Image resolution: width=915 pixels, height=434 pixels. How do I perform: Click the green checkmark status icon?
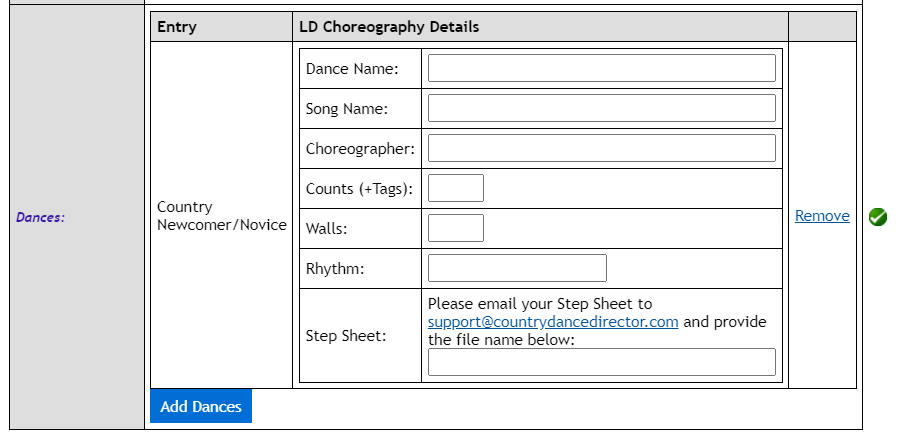878,216
